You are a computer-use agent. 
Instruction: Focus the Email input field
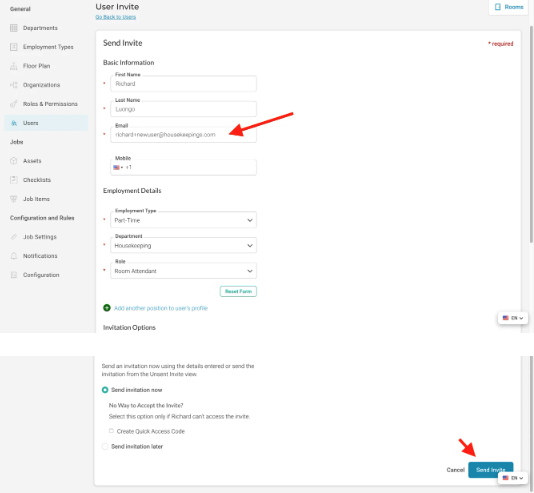(183, 135)
